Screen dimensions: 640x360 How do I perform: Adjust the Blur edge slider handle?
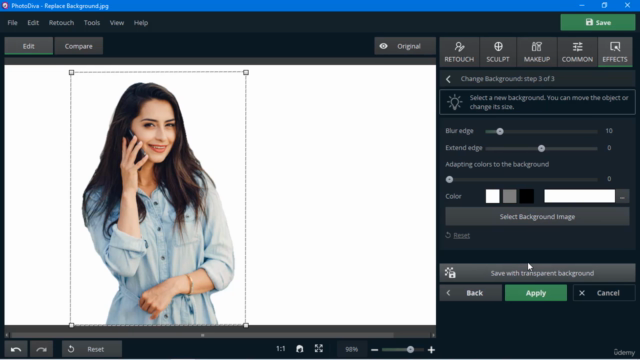tap(500, 131)
